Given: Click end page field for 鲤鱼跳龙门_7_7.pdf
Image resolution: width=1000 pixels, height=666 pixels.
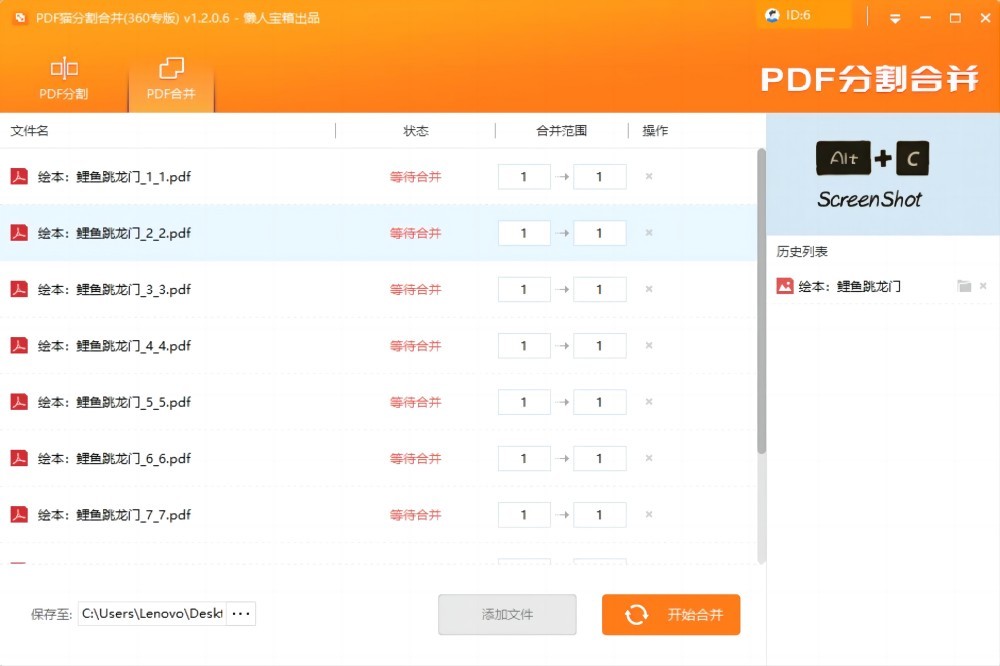Looking at the screenshot, I should tap(600, 515).
